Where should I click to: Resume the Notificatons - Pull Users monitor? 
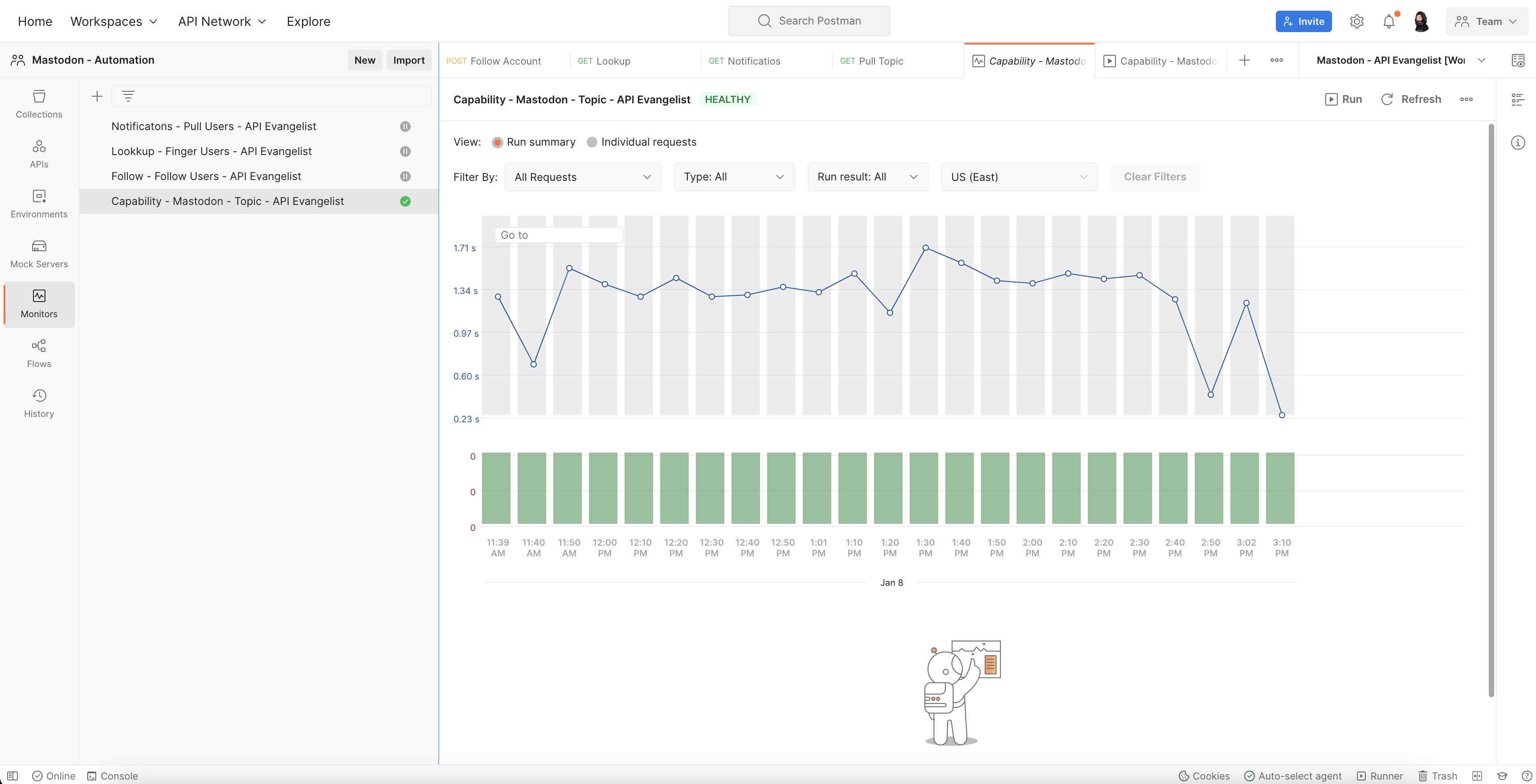(405, 127)
